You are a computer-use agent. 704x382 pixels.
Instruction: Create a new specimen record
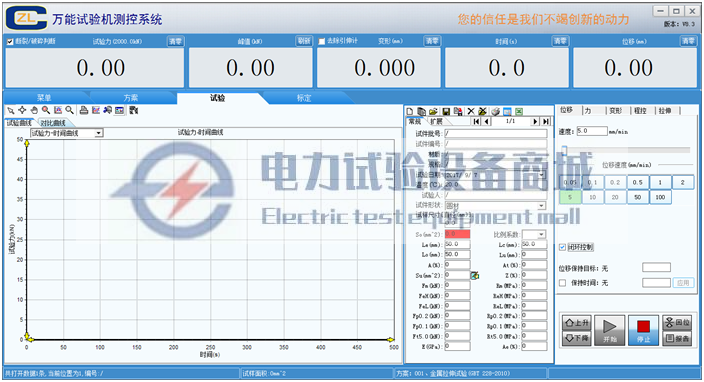(410, 111)
